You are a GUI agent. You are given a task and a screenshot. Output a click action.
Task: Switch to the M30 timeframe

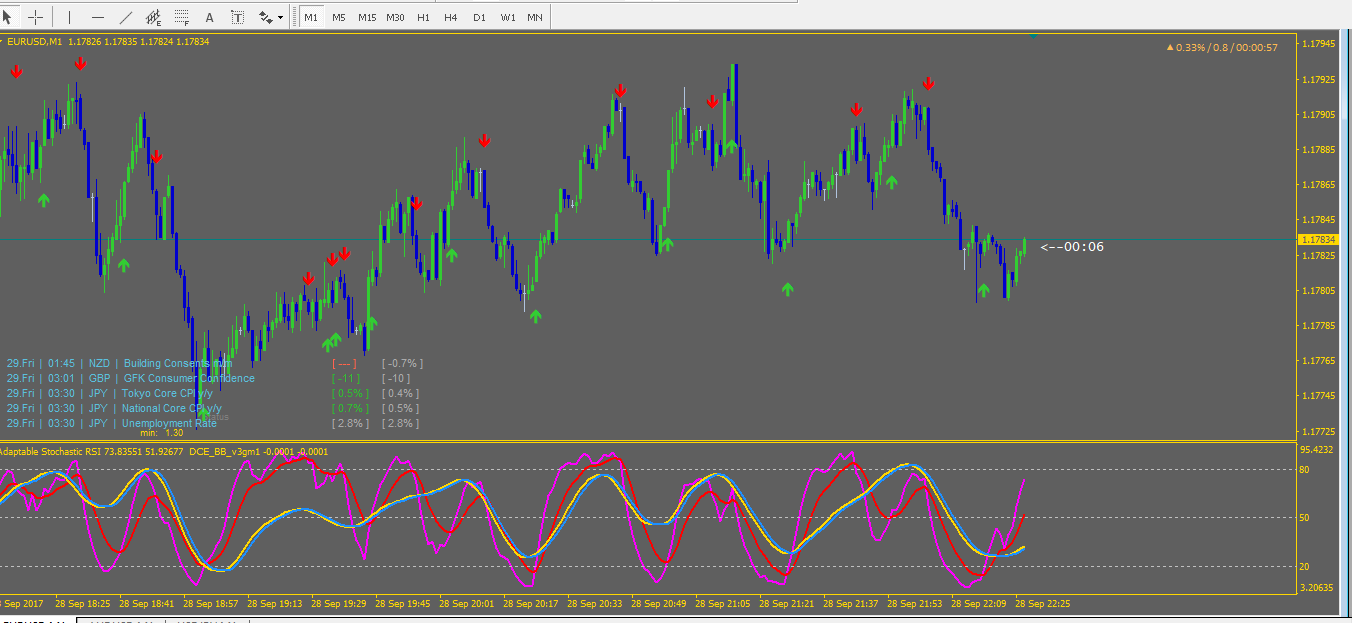coord(396,17)
